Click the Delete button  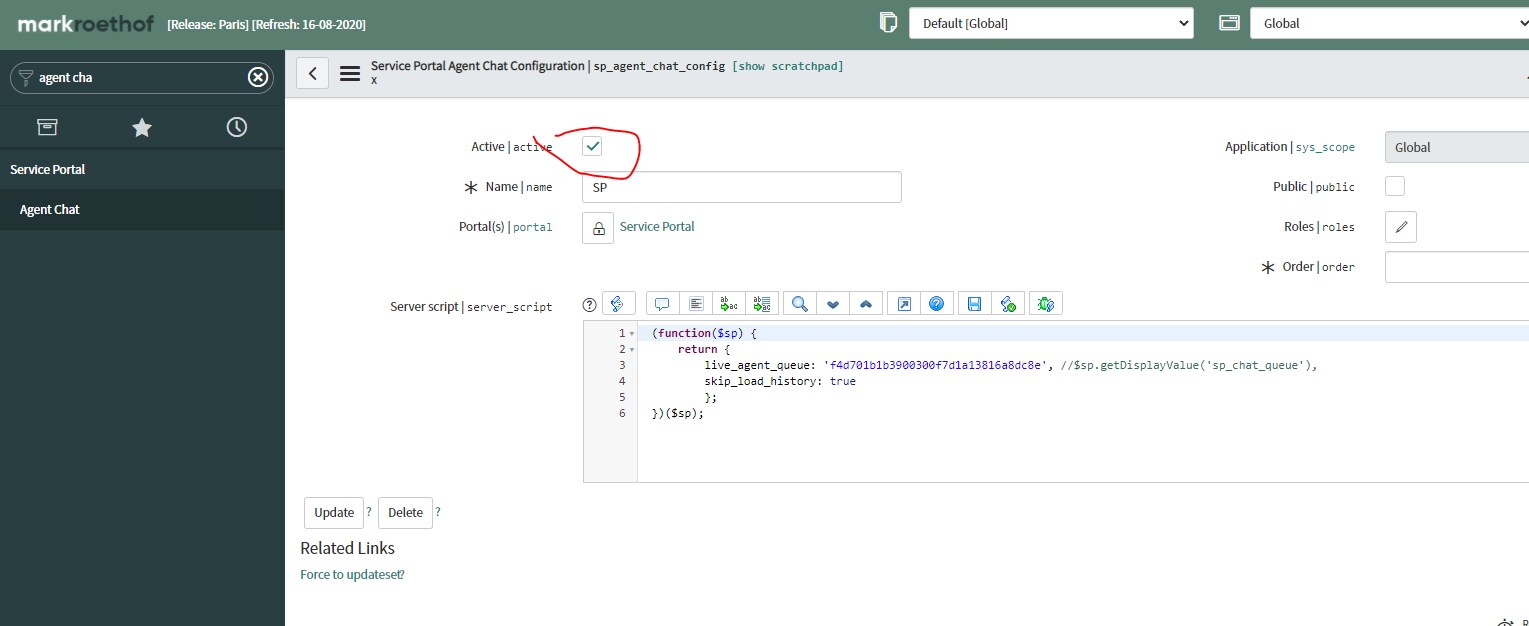point(405,512)
